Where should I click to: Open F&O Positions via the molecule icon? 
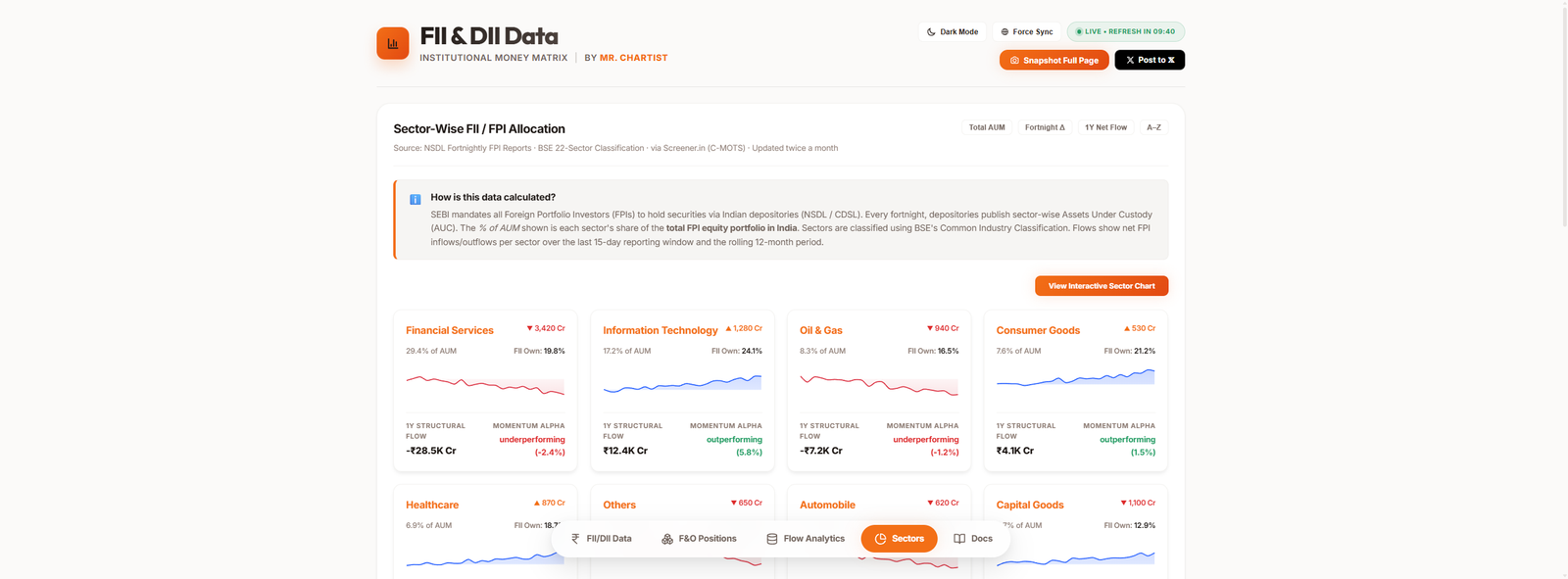point(668,538)
